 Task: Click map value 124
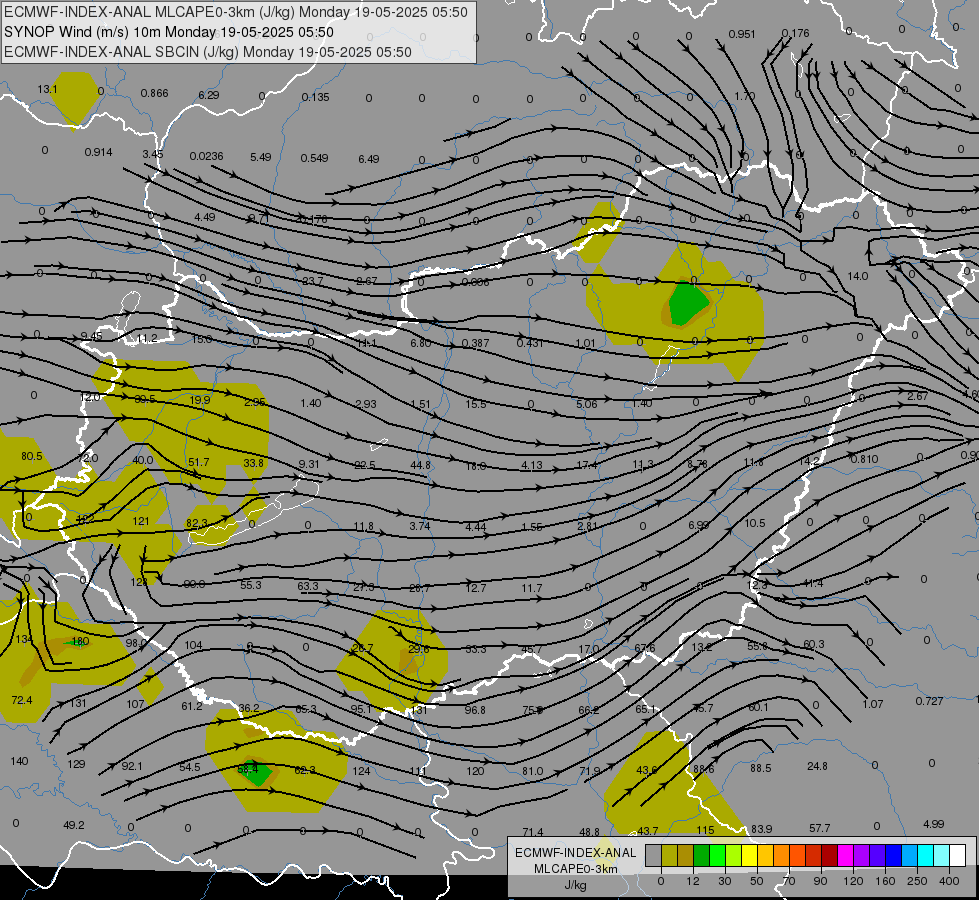[362, 771]
